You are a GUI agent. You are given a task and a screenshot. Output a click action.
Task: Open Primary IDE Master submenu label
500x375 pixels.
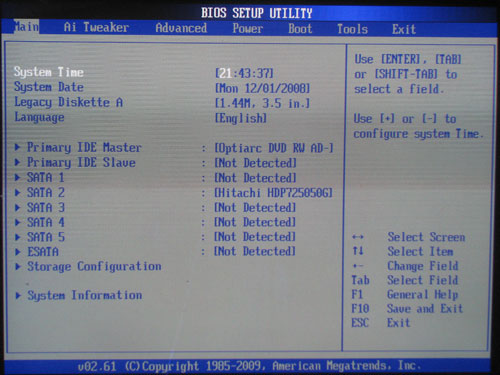tap(84, 147)
